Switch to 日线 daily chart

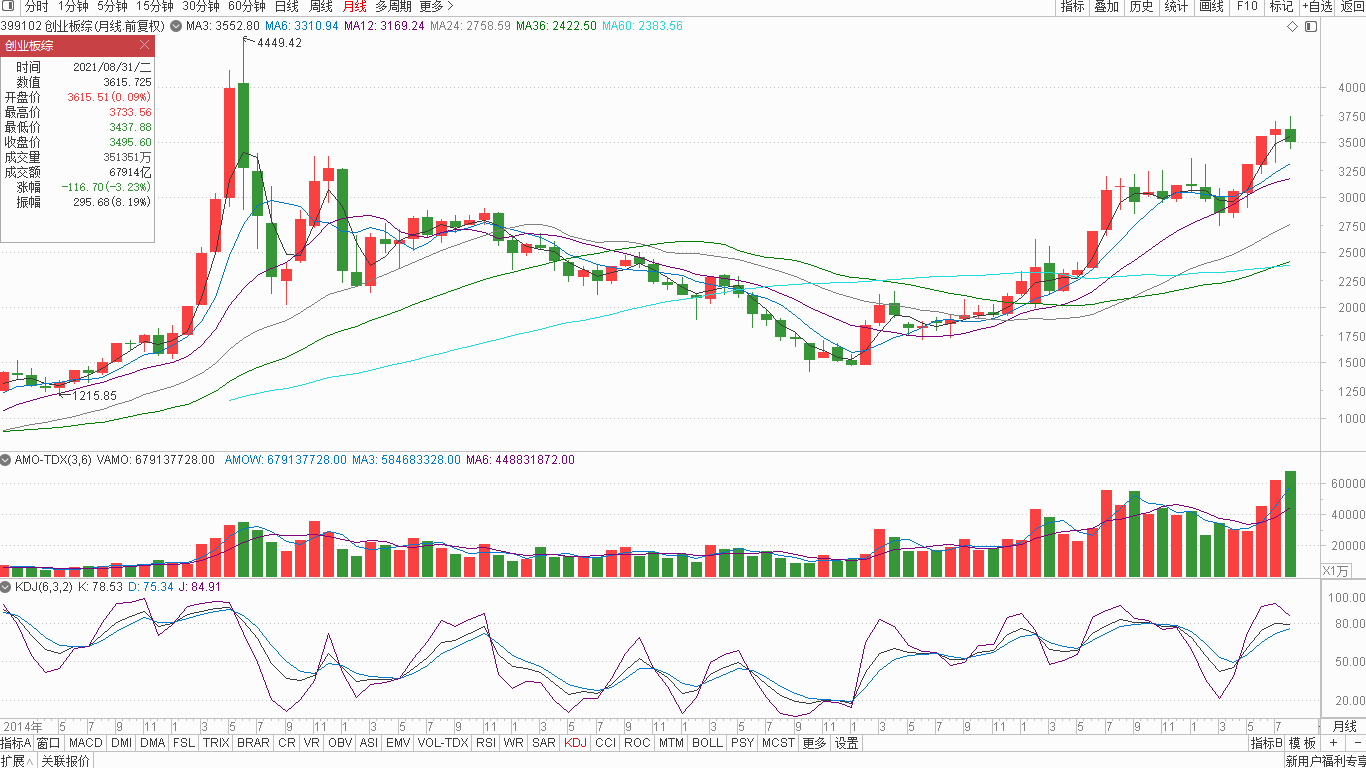287,6
